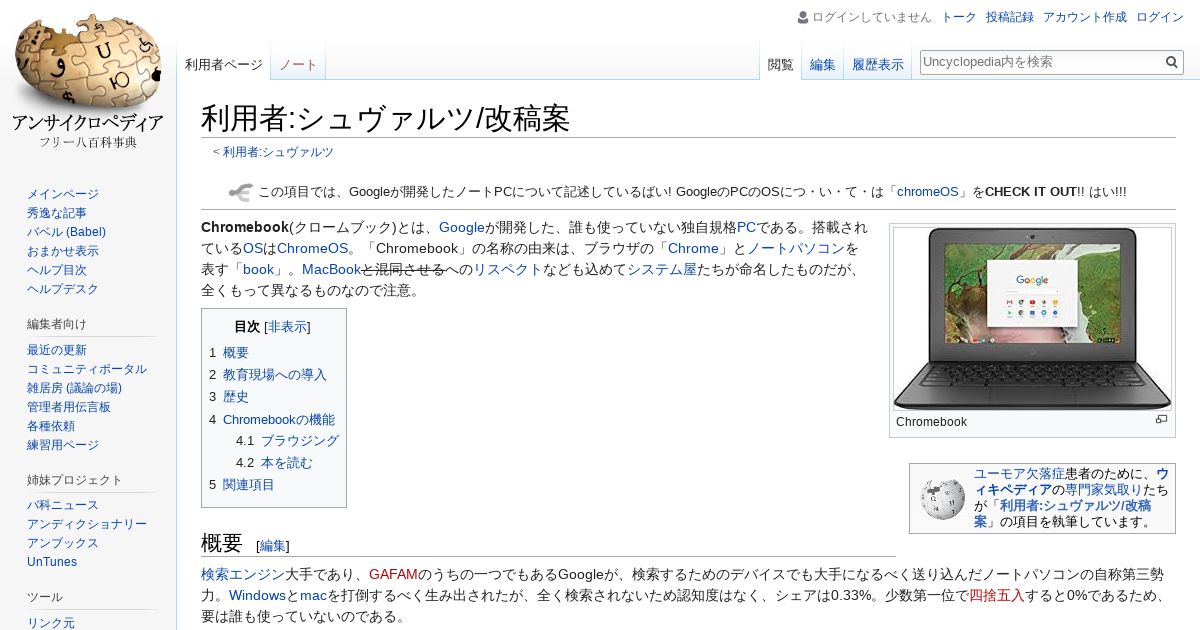Open アンディクショナリー link
This screenshot has height=630, width=1200.
point(87,524)
